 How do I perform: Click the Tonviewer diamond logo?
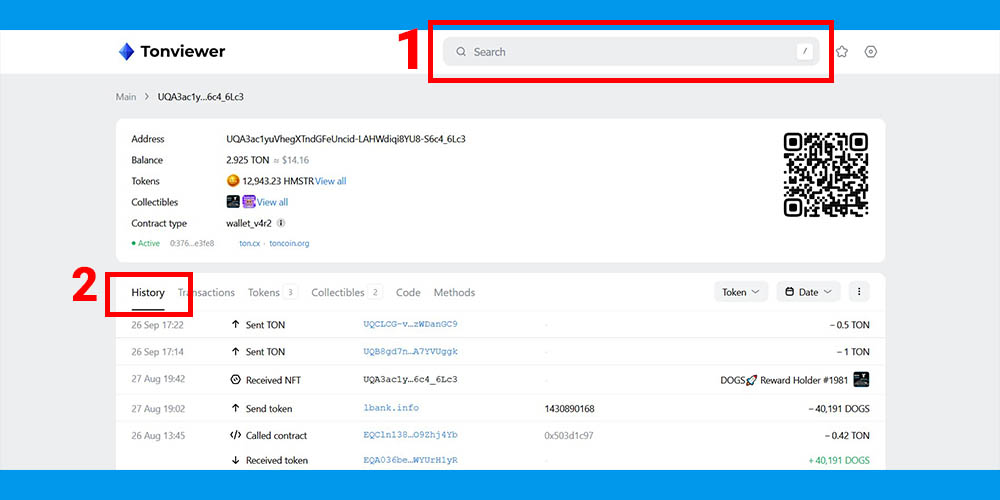click(126, 52)
